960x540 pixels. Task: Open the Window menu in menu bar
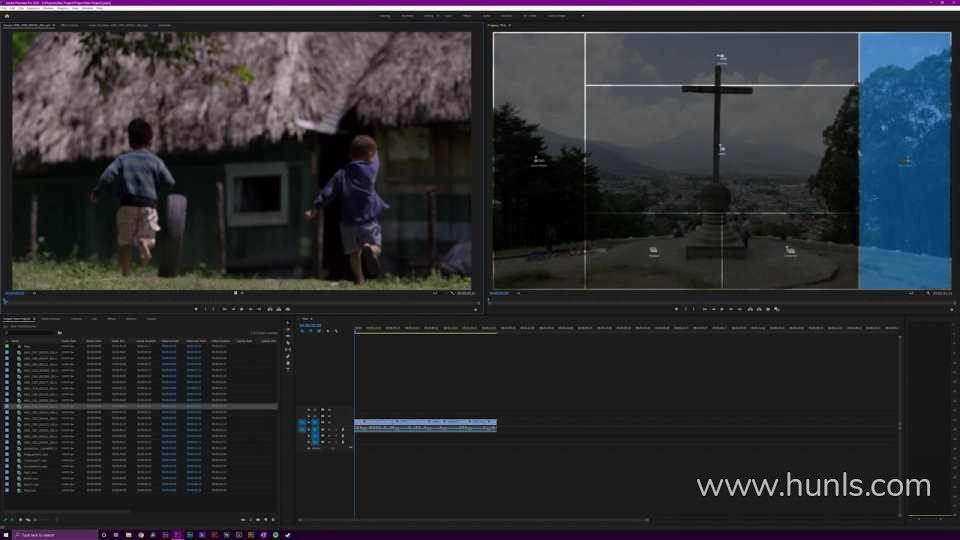point(86,8)
